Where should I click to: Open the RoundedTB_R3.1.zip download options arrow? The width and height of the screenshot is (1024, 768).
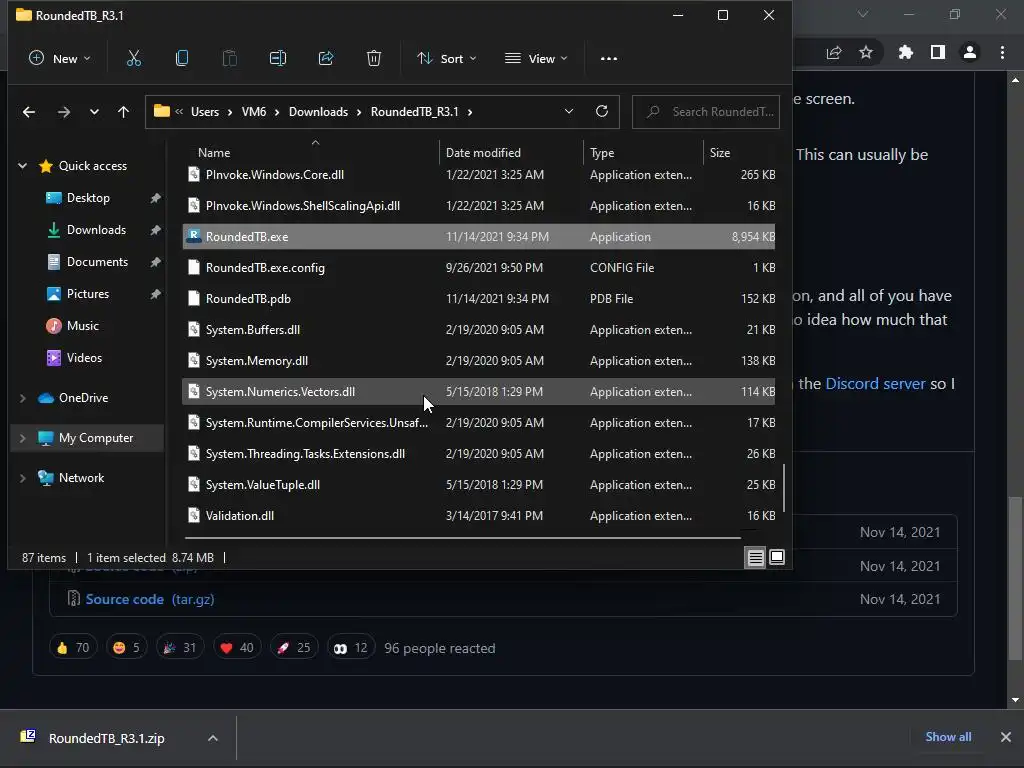pos(213,739)
